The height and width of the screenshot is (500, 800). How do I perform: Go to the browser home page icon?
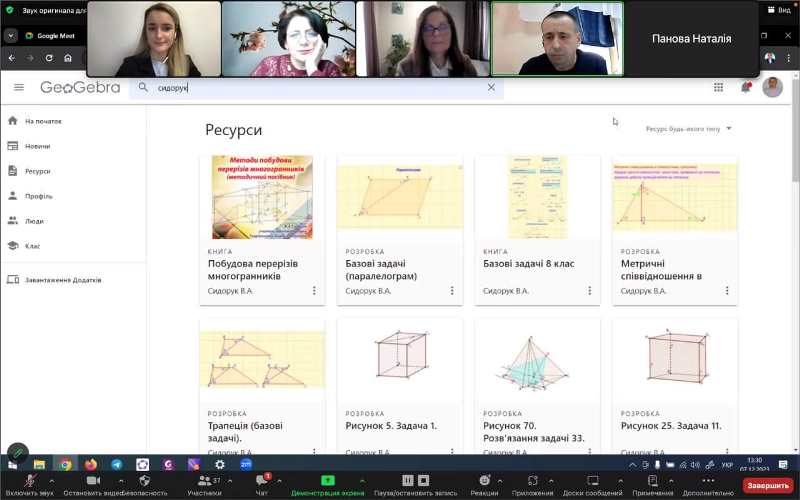point(68,58)
